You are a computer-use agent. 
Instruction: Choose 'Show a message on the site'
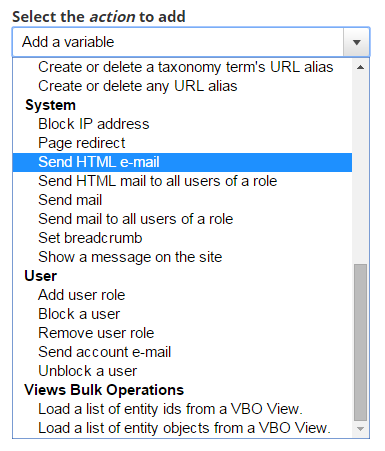[182, 257]
